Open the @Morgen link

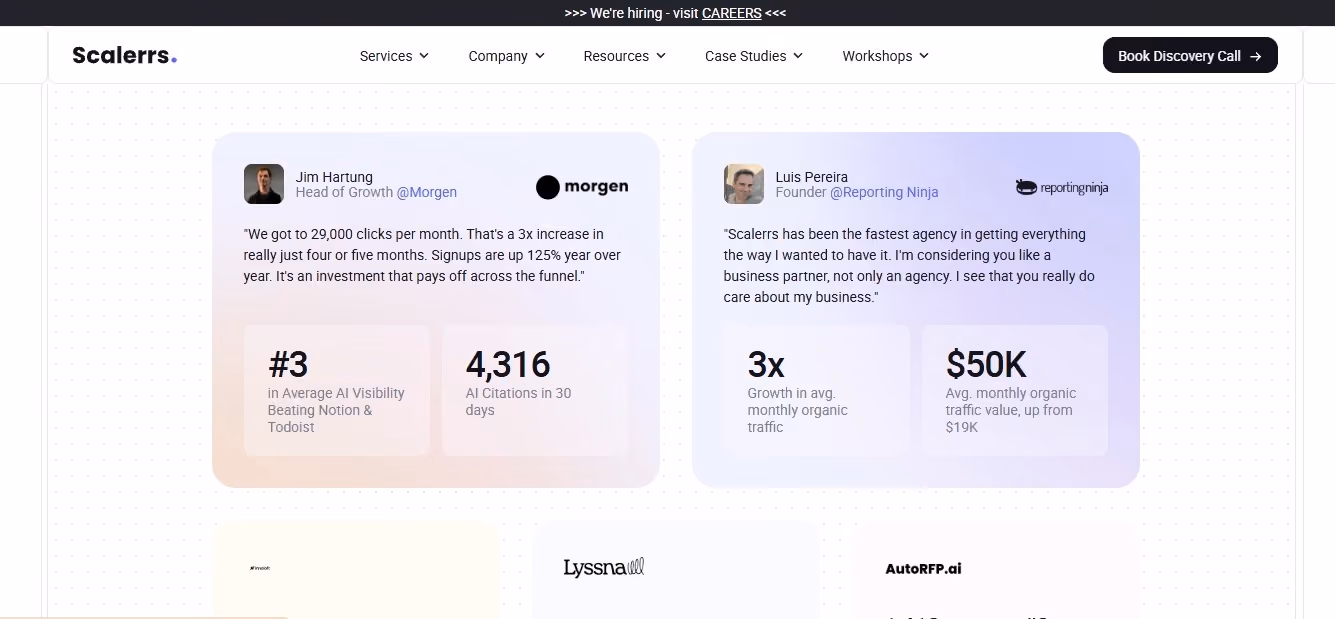427,192
